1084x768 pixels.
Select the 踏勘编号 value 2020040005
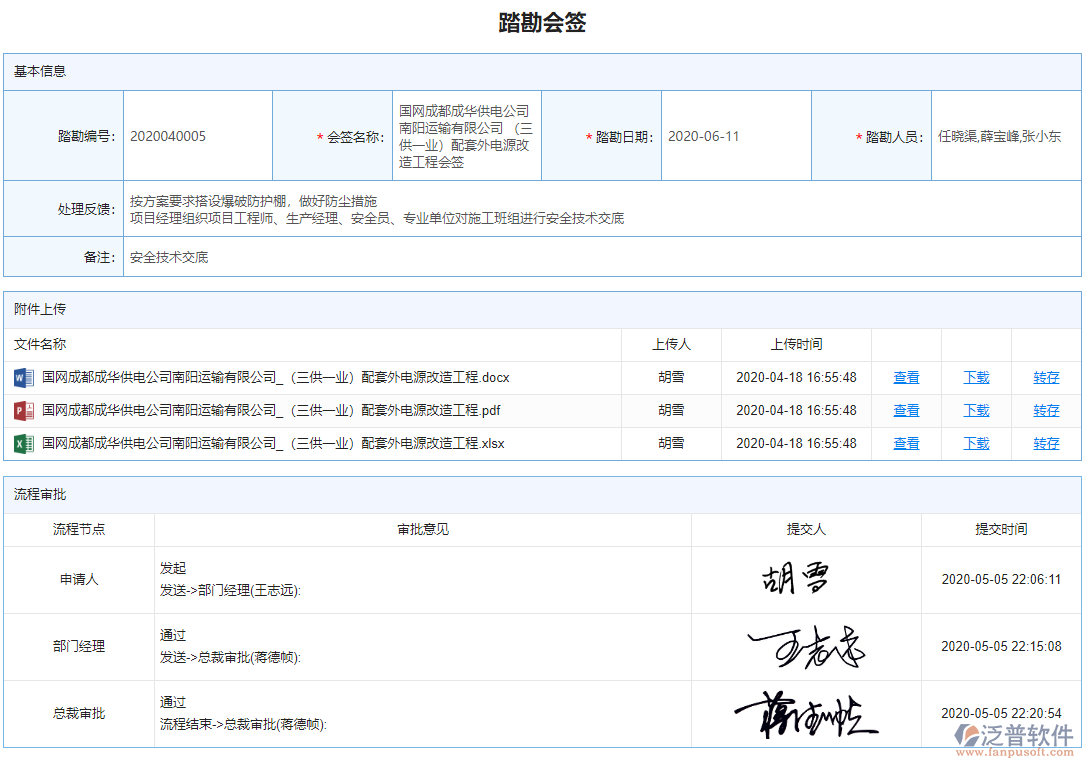click(168, 135)
